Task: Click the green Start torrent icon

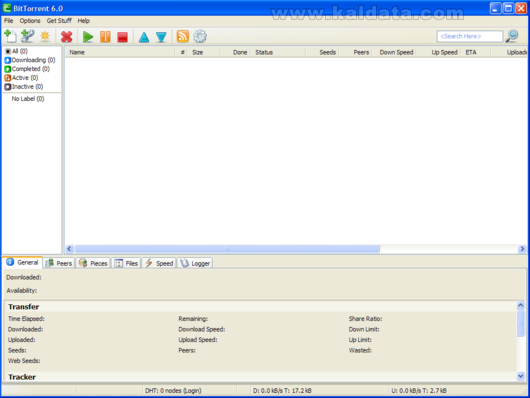Action: (88, 37)
